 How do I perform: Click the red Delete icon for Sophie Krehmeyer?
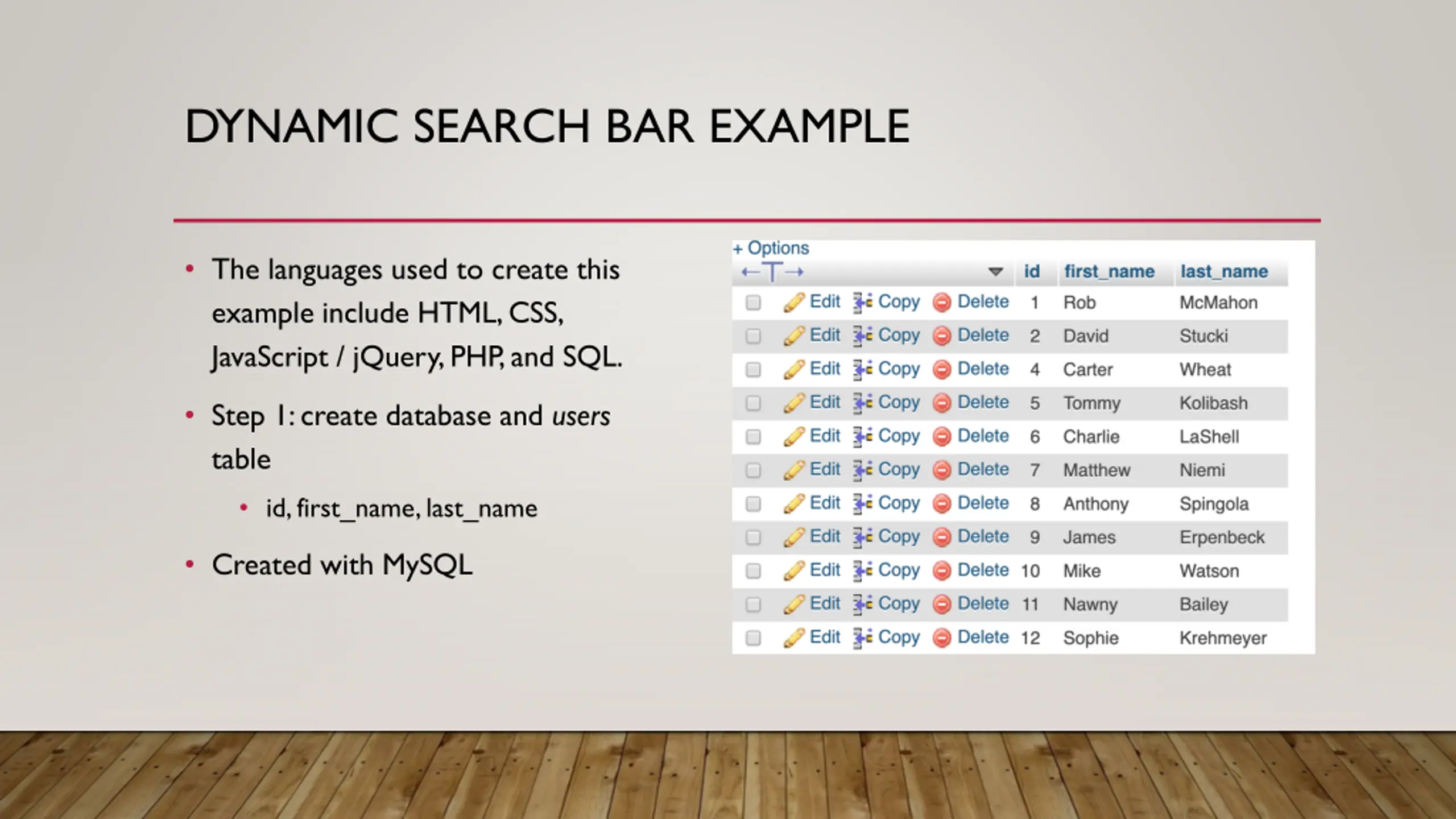tap(942, 638)
